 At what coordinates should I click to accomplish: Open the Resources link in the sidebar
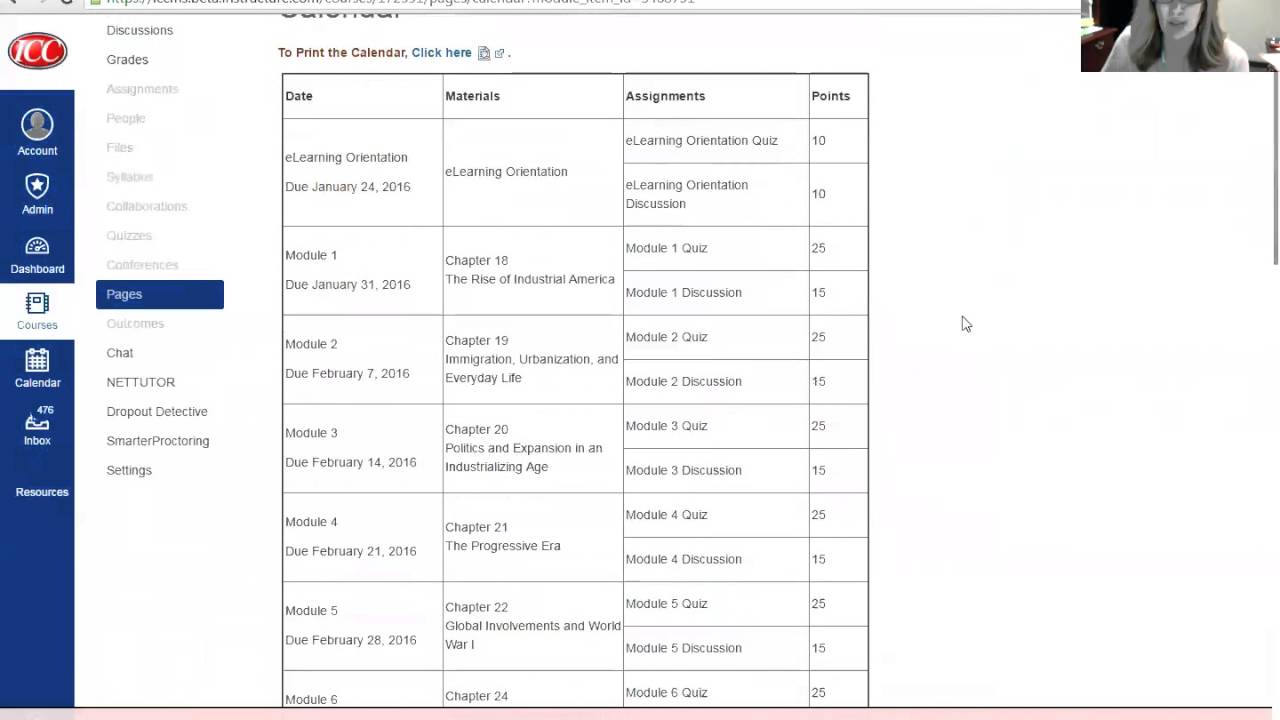42,492
